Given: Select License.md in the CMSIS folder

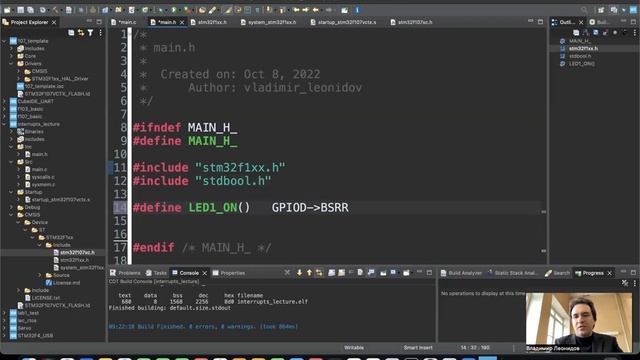Looking at the screenshot, I should 66,282.
